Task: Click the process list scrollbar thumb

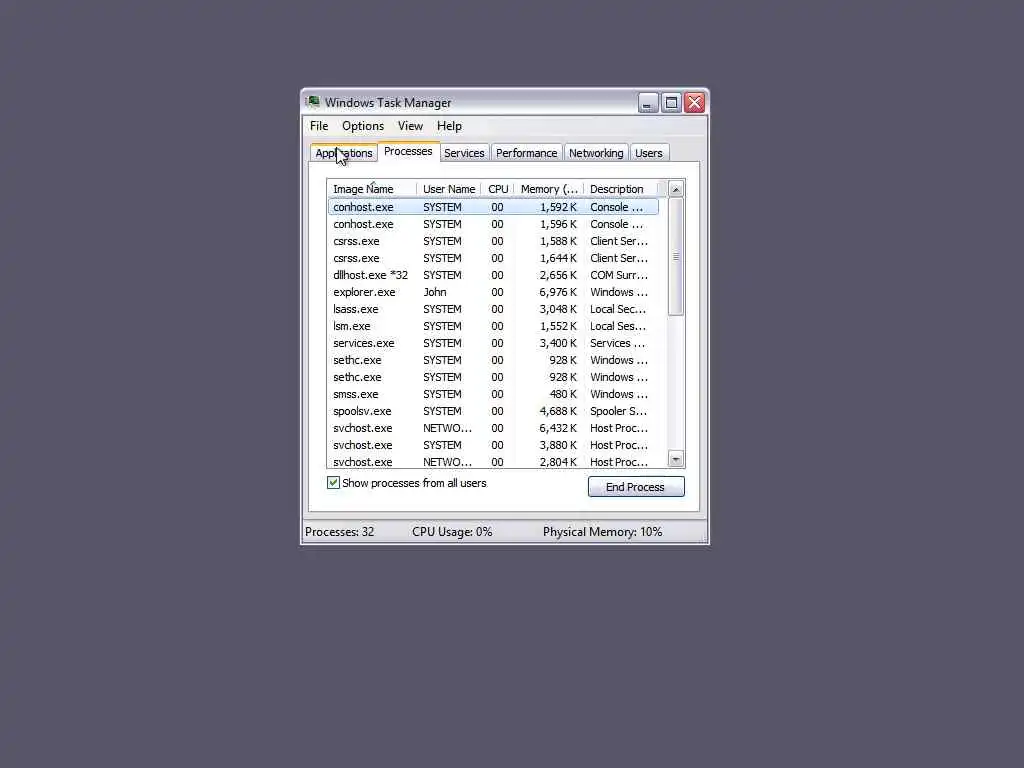Action: pos(676,257)
